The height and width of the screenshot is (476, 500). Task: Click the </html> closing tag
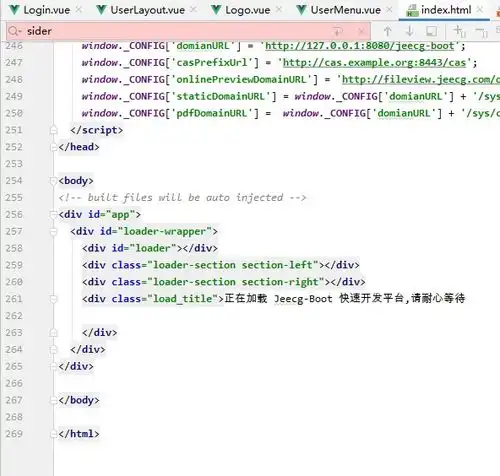(x=79, y=434)
